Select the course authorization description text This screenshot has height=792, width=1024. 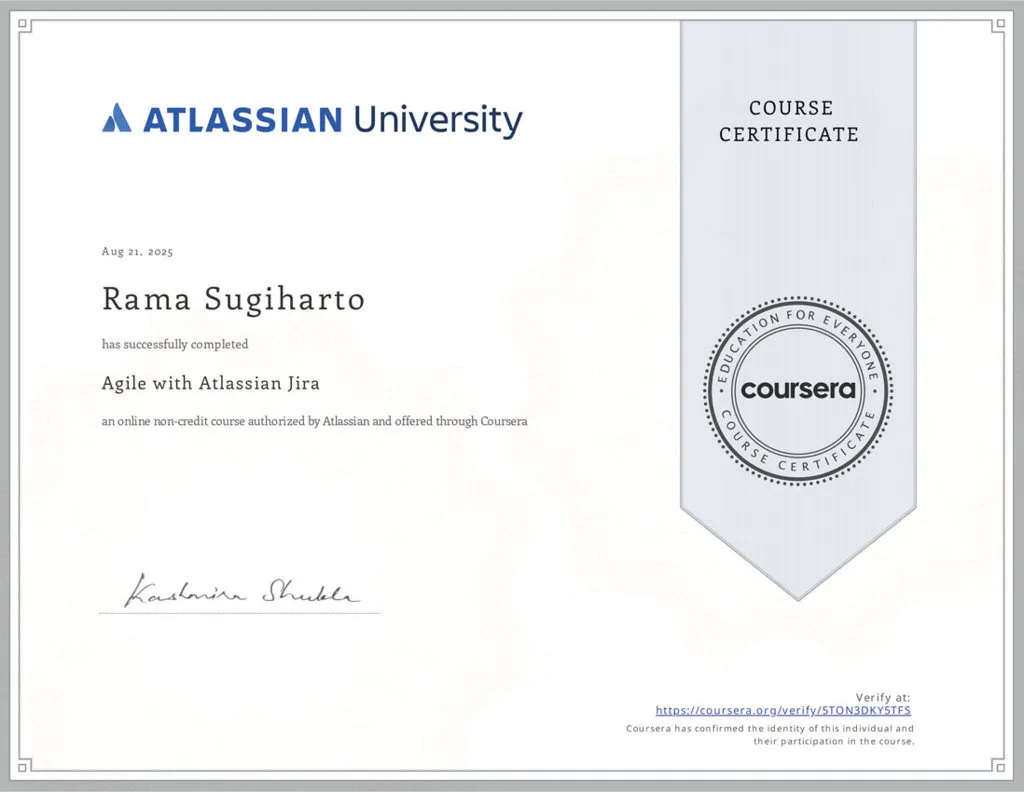[313, 421]
